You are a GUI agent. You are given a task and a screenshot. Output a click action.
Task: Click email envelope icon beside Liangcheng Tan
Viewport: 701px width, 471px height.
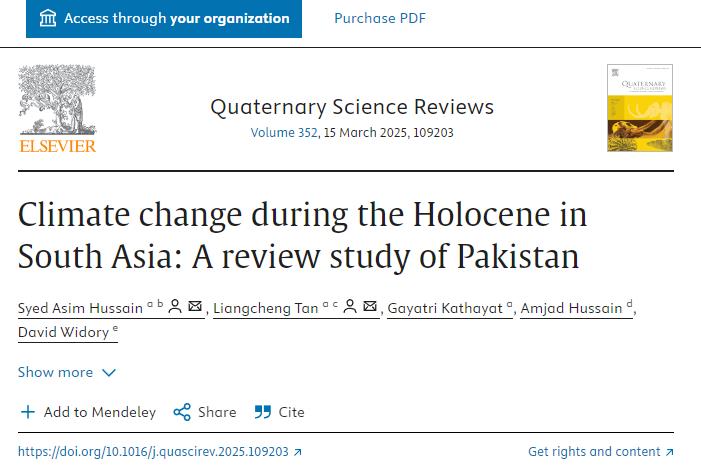click(370, 307)
